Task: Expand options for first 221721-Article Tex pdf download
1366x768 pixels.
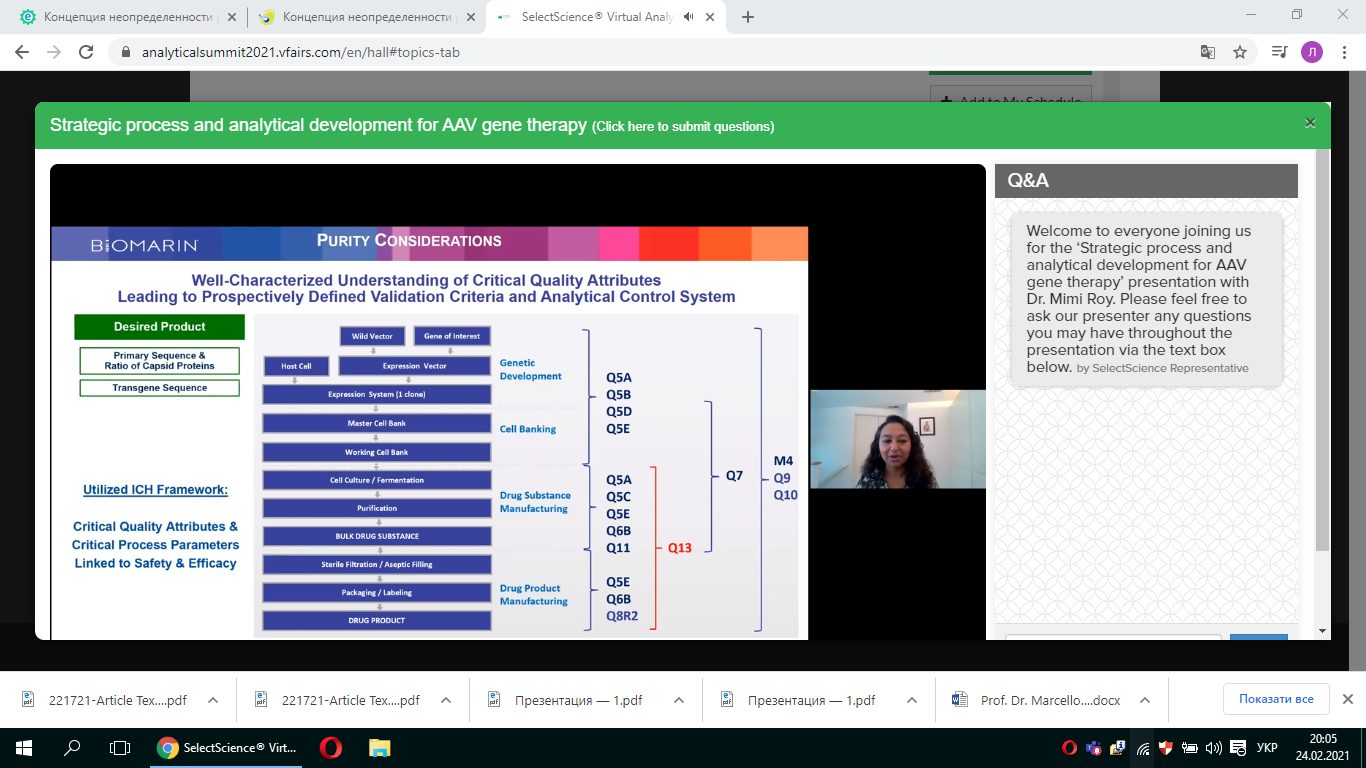Action: pyautogui.click(x=213, y=700)
